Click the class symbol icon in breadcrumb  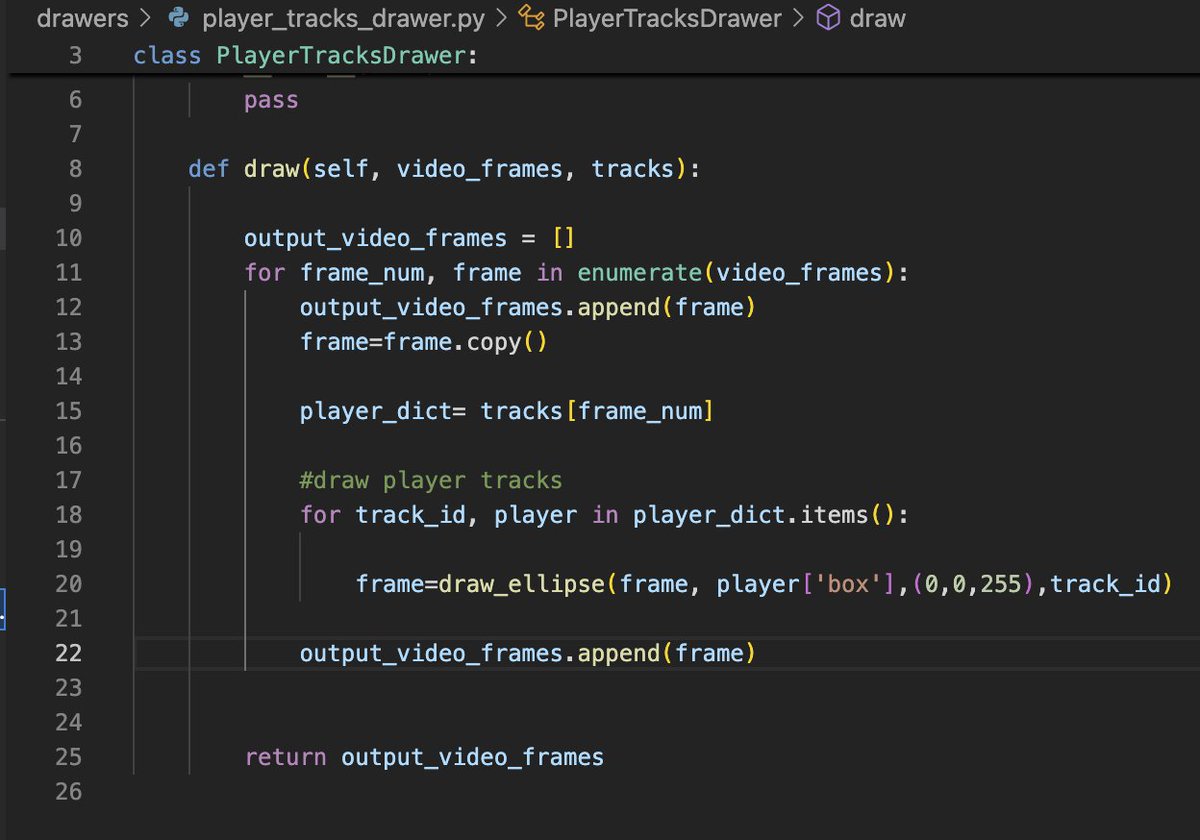pyautogui.click(x=534, y=19)
